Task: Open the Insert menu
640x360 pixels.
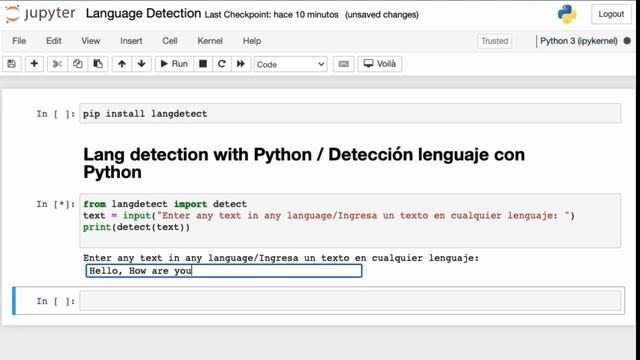Action: coord(131,41)
